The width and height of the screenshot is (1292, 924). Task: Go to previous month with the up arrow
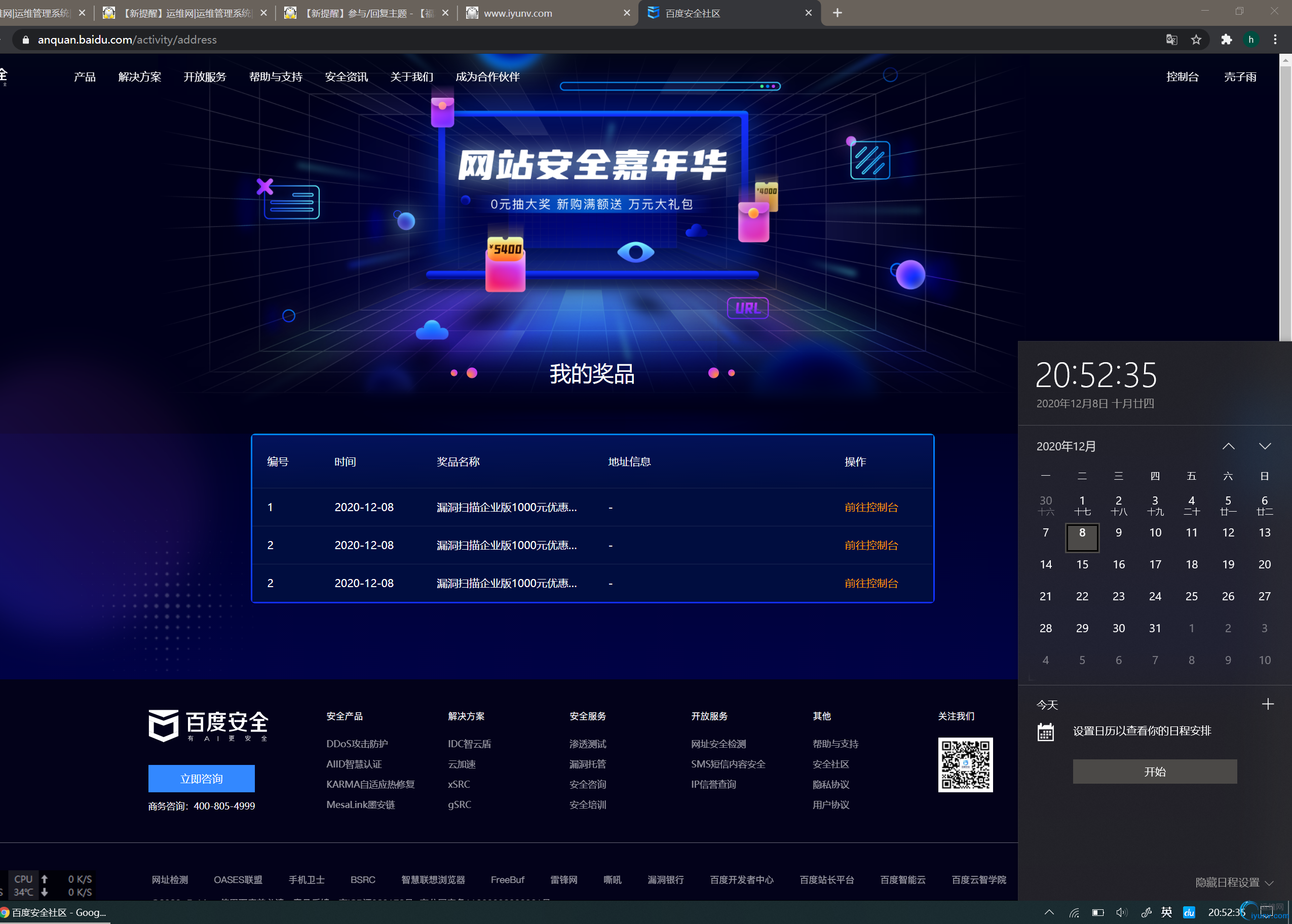coord(1228,447)
